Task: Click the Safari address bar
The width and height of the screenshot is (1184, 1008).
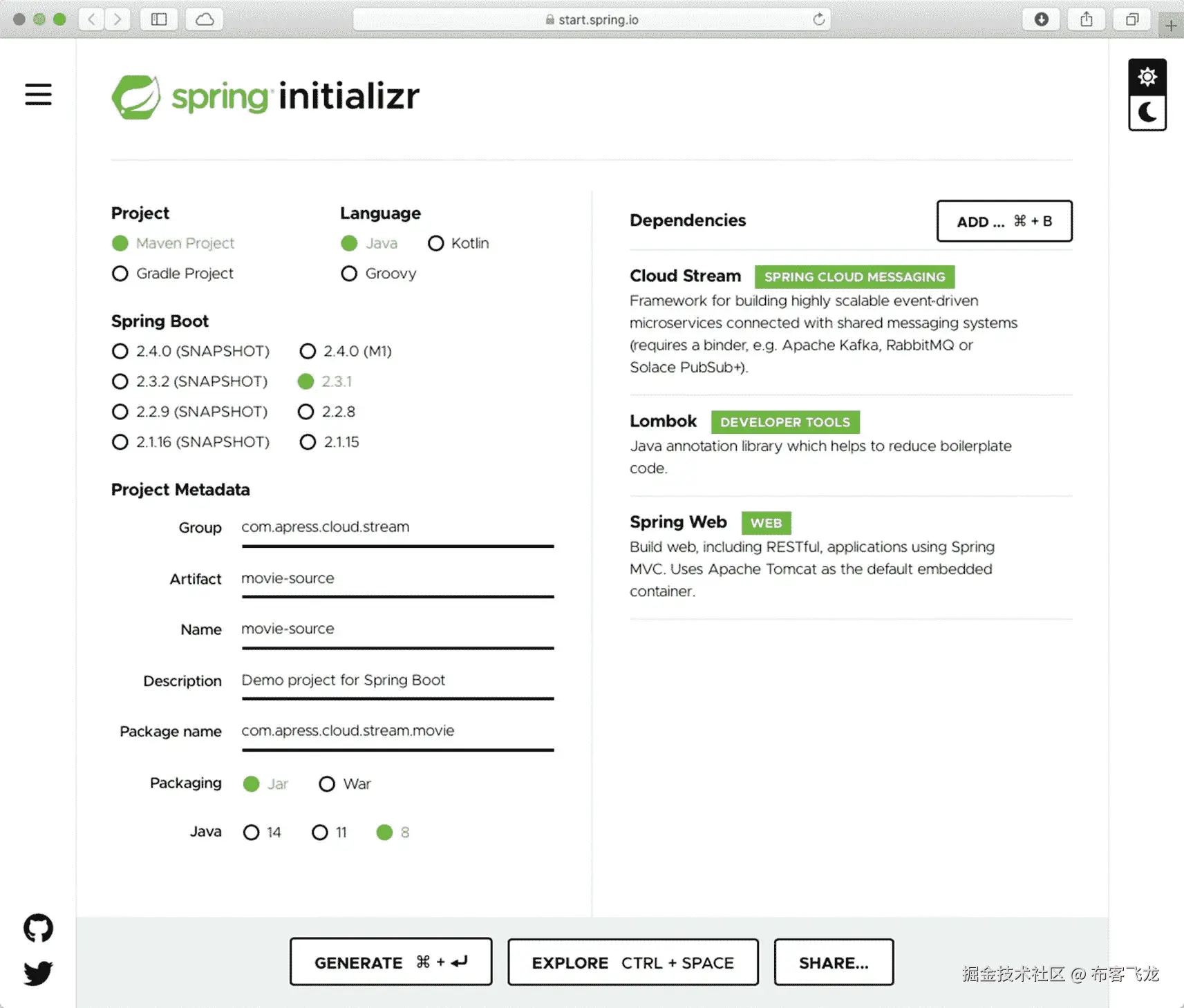Action: click(592, 19)
